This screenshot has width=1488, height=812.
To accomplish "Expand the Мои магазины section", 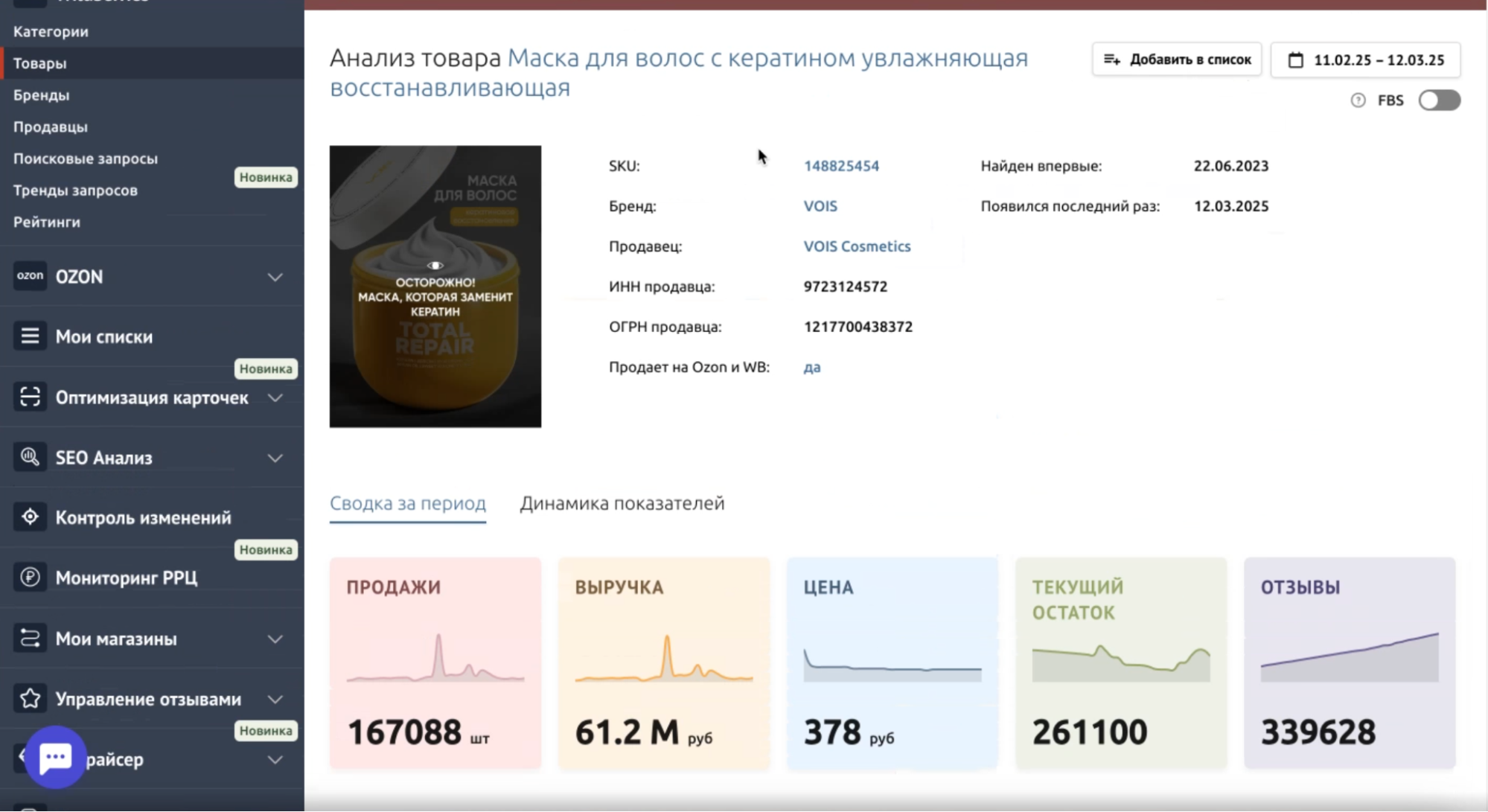I will (276, 639).
